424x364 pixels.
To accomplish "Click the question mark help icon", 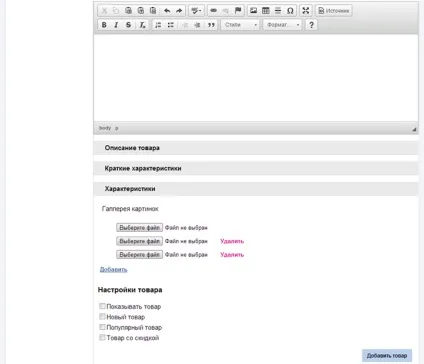I will tap(311, 25).
